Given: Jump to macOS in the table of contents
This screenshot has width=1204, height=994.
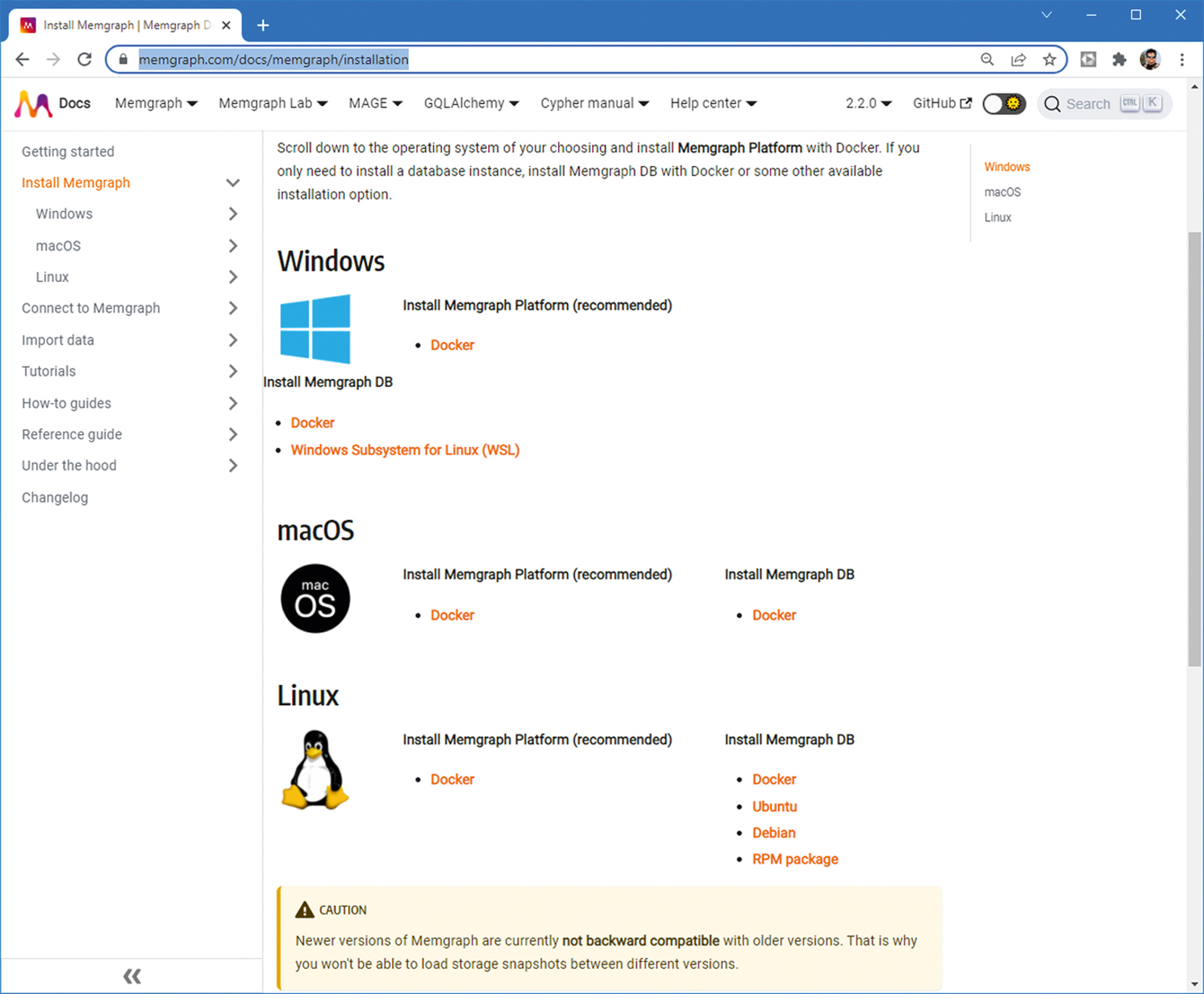Looking at the screenshot, I should click(x=1002, y=192).
